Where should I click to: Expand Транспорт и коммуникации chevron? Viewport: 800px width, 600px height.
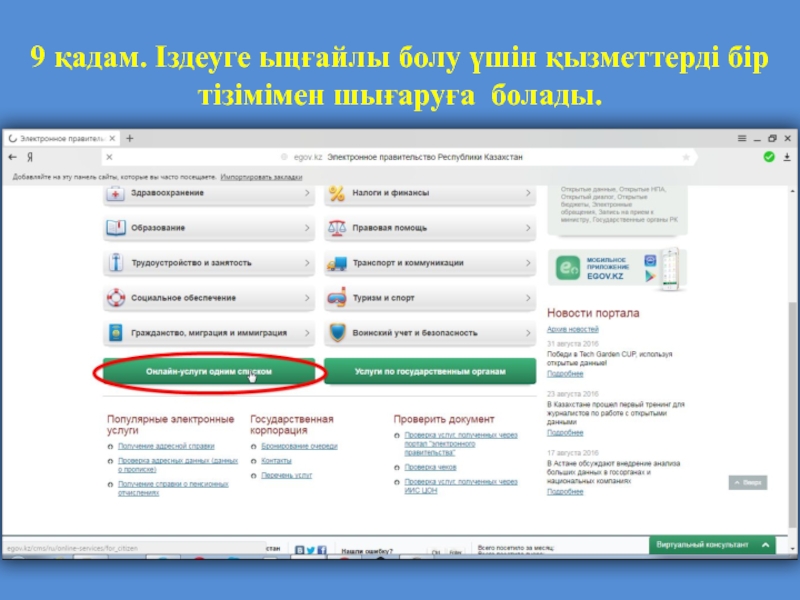[528, 263]
